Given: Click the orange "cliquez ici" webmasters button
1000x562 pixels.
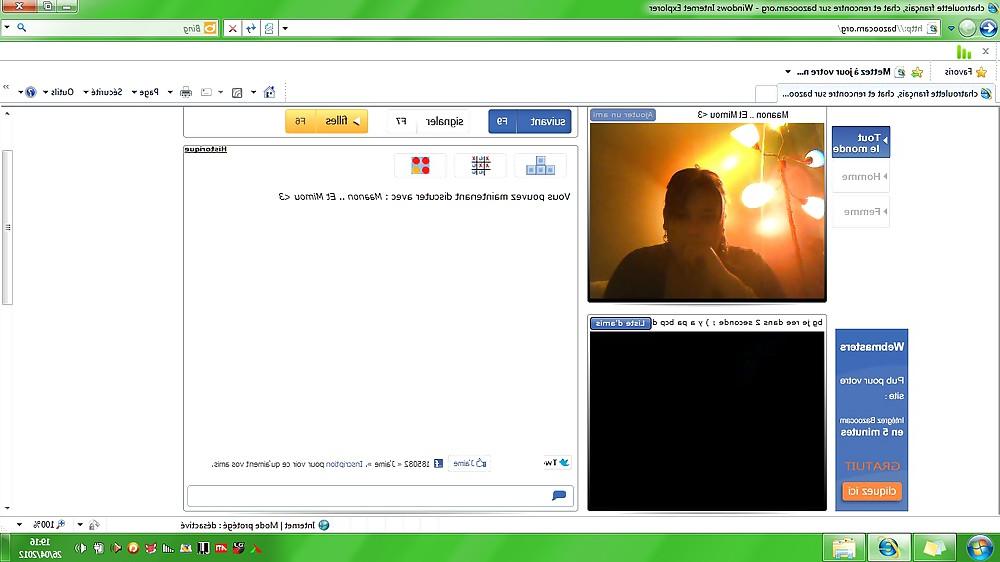Looking at the screenshot, I should 872,491.
